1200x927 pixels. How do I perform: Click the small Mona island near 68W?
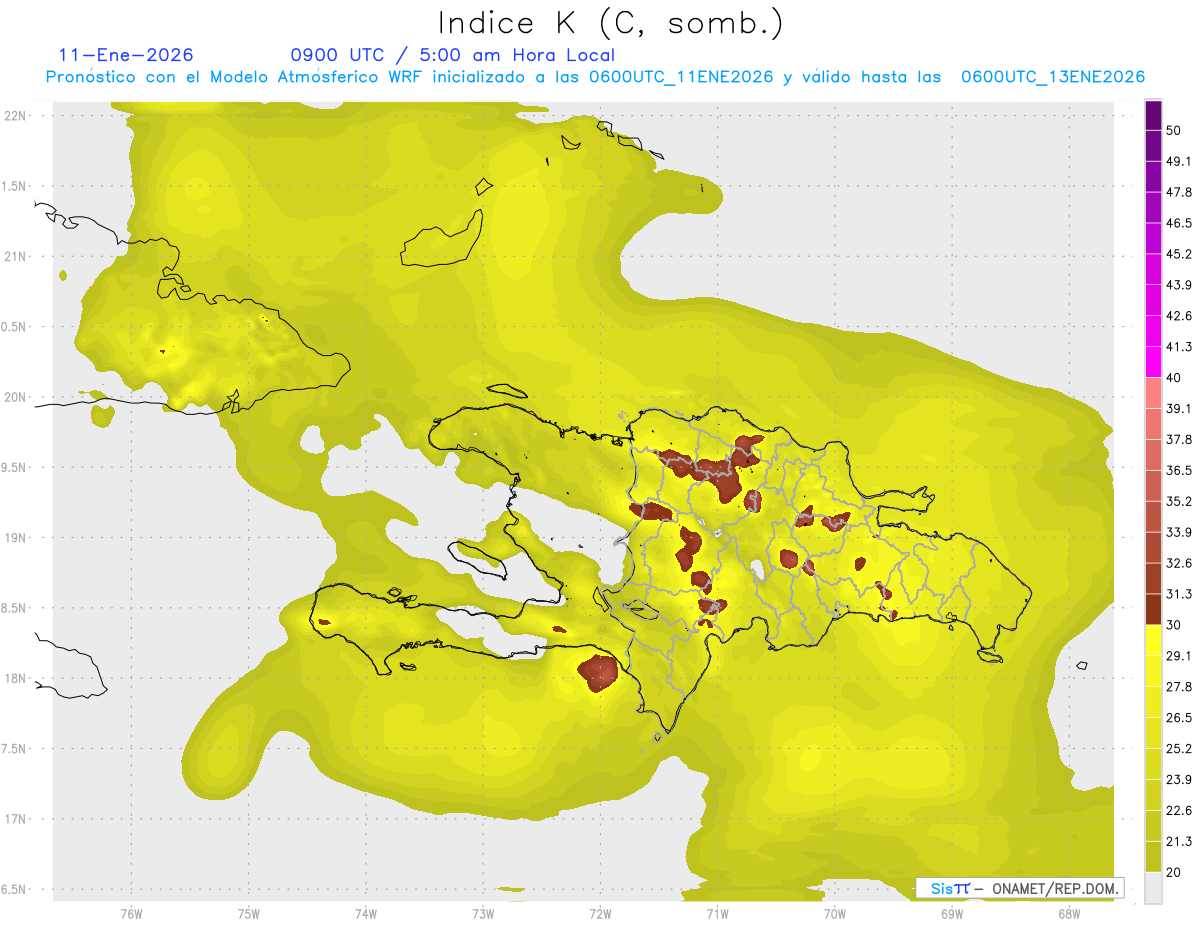(1081, 666)
